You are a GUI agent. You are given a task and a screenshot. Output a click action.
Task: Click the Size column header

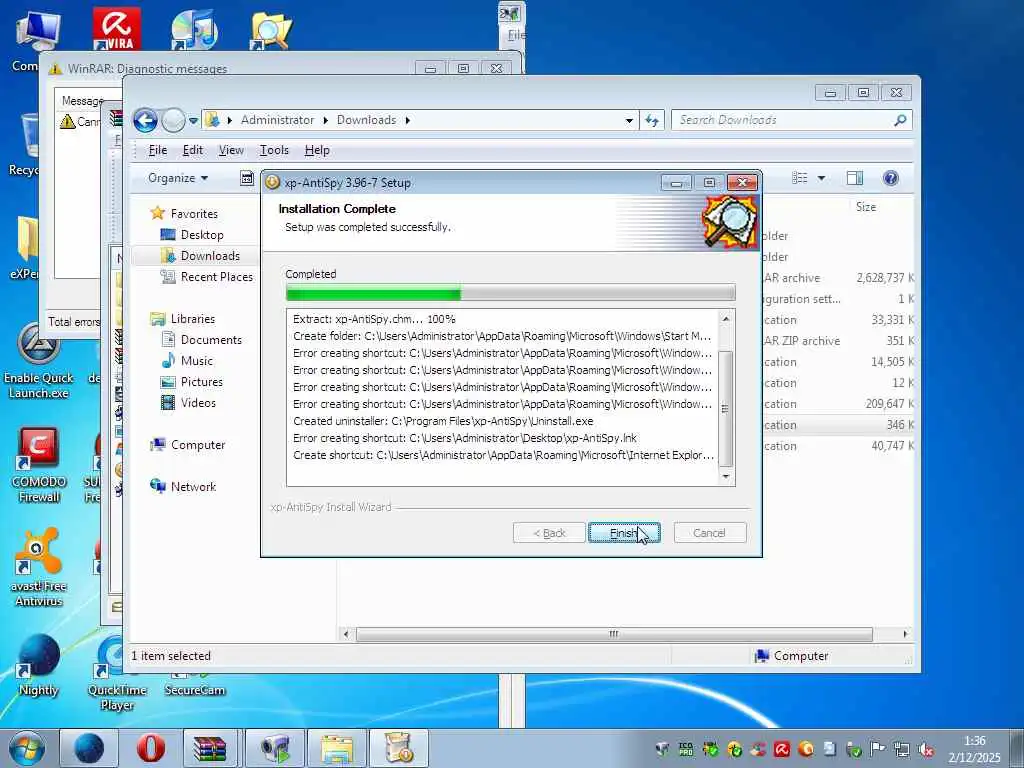[866, 206]
